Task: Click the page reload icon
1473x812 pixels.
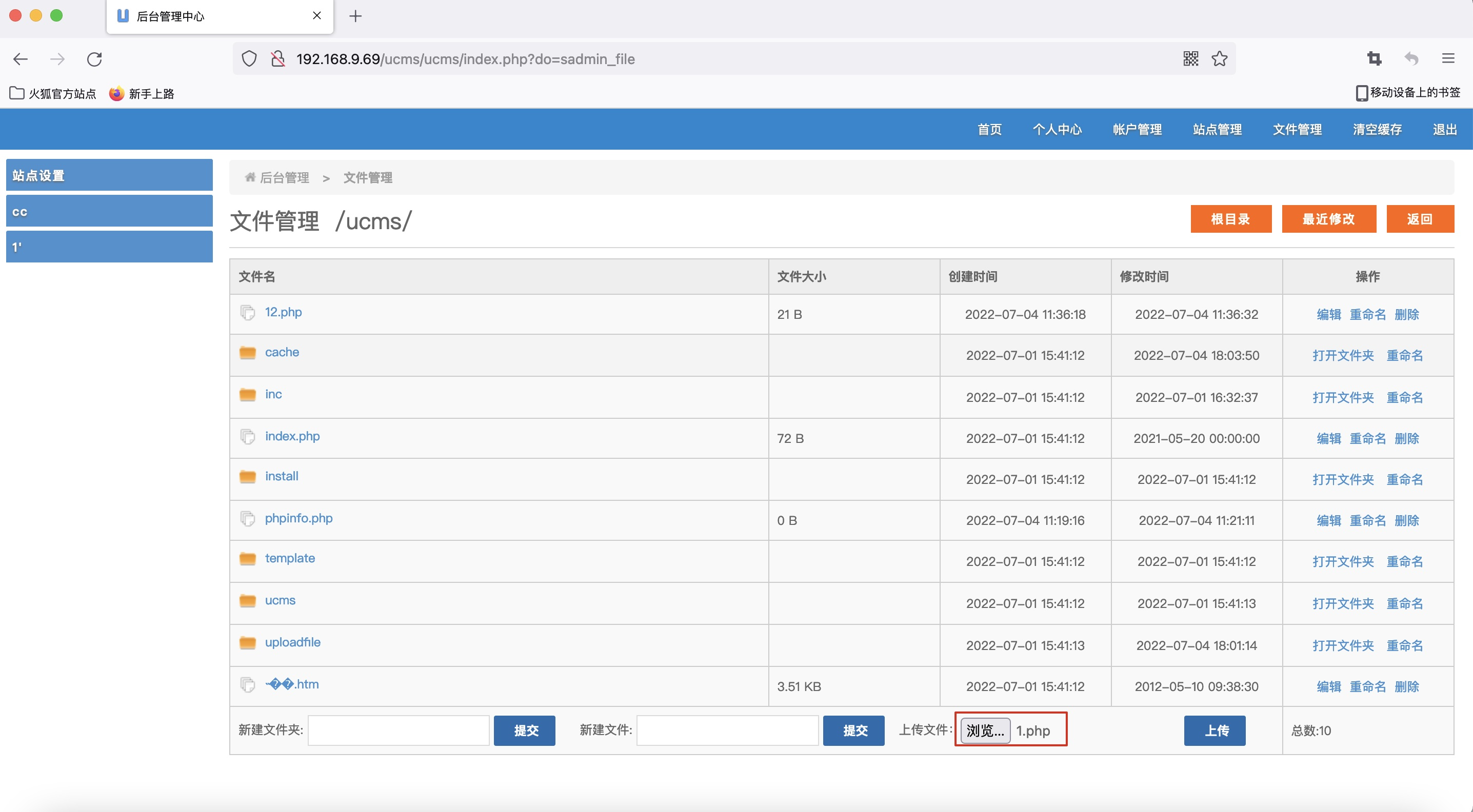Action: tap(94, 58)
